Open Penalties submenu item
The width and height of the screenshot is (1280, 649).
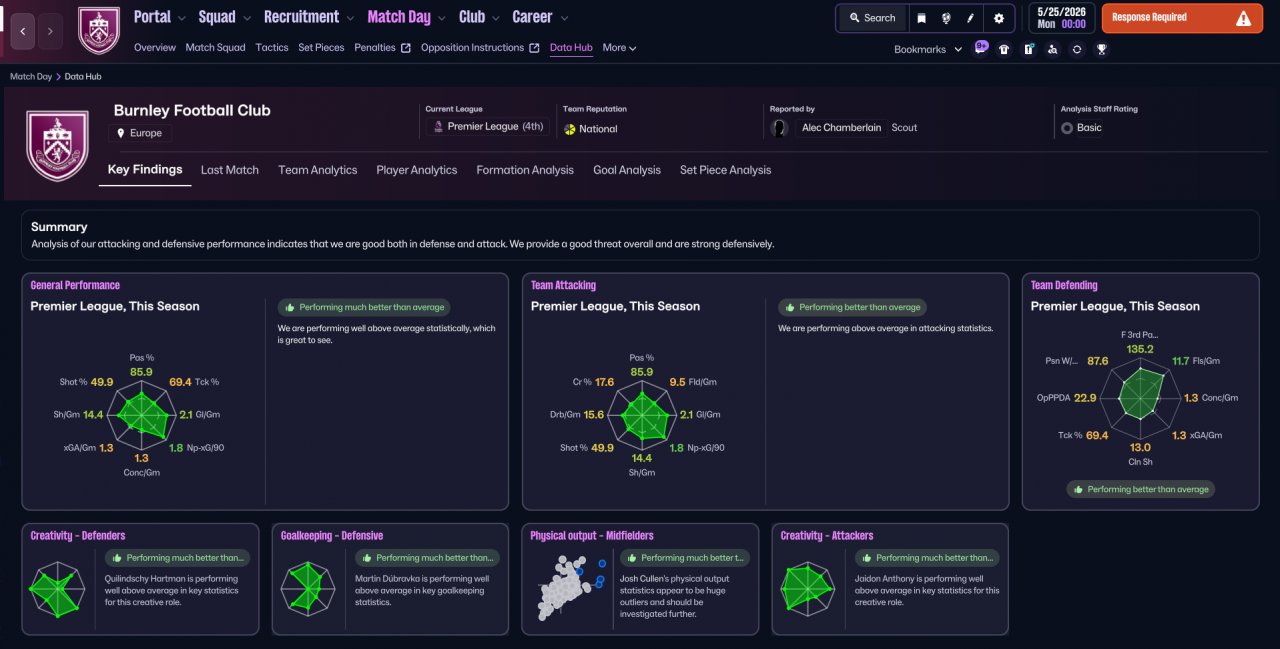375,48
